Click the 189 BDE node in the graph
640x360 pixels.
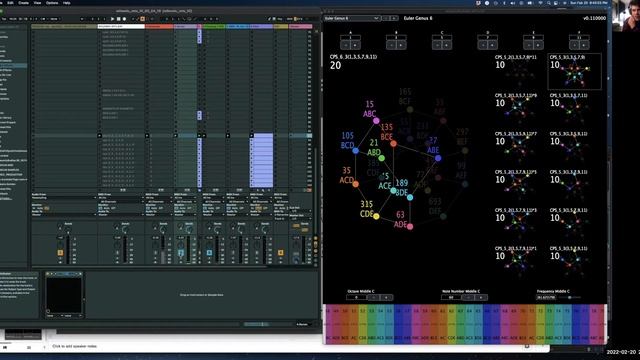410,198
